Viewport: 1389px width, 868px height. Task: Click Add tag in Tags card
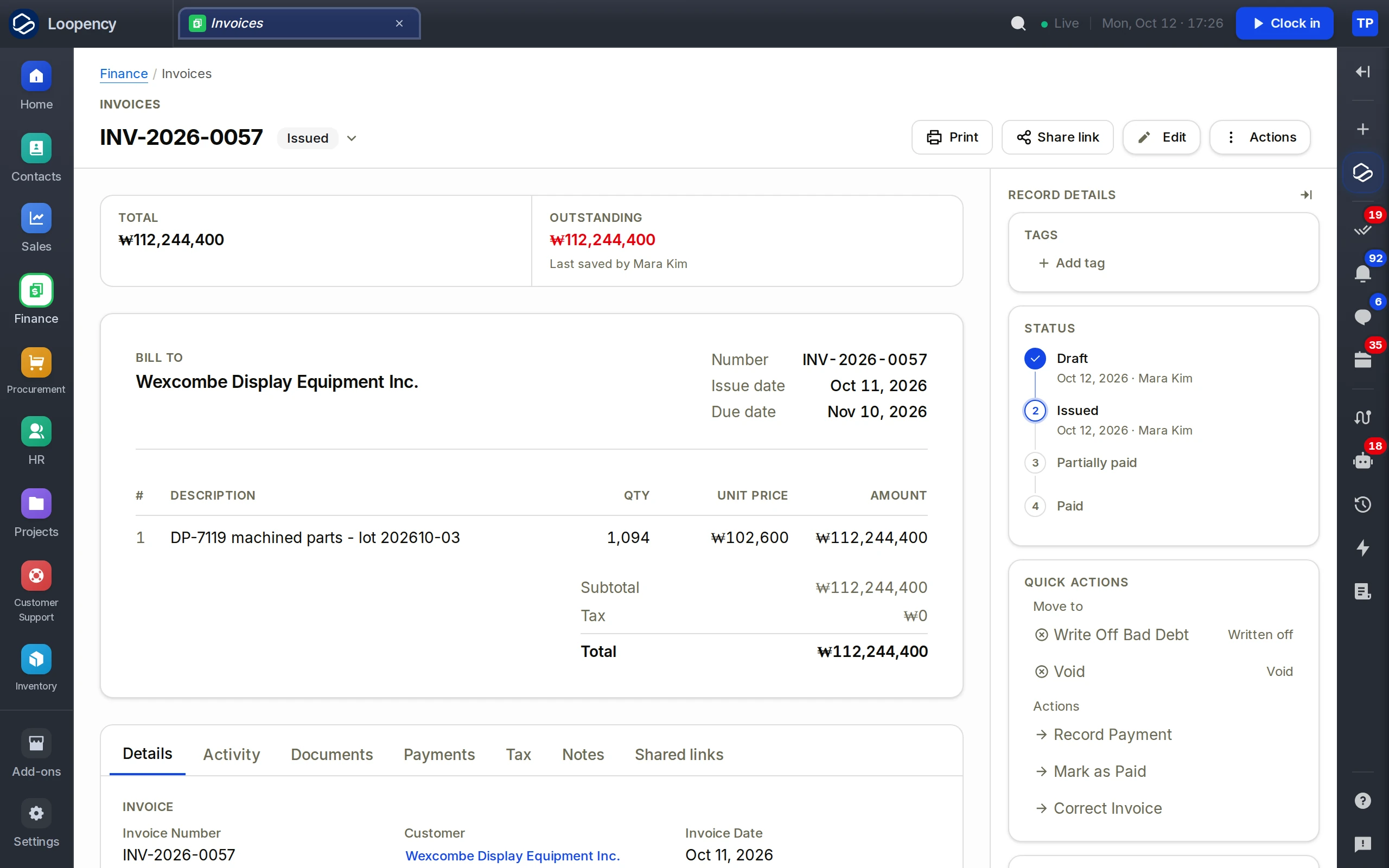(1072, 263)
